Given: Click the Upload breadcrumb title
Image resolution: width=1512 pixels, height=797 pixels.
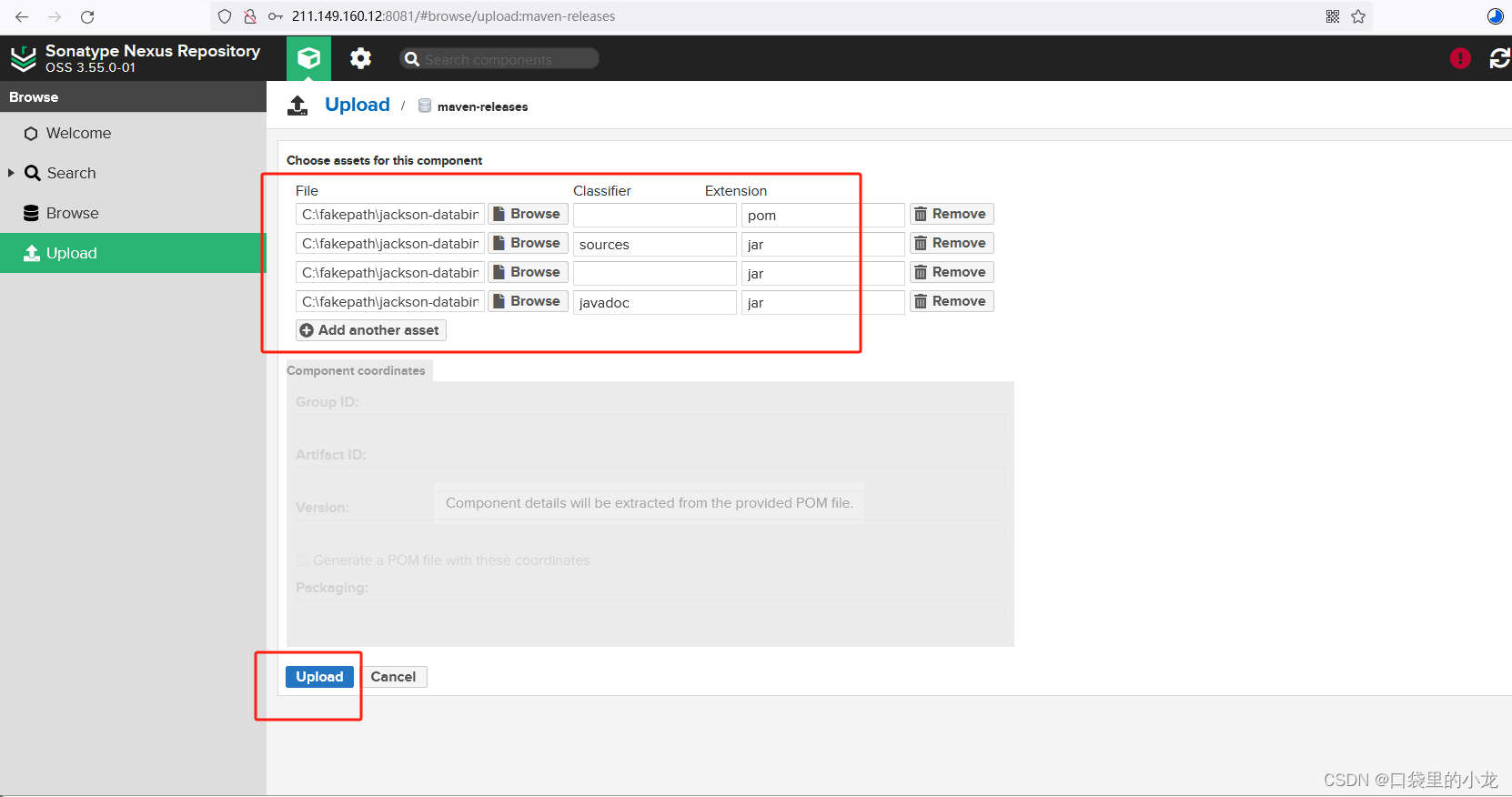Looking at the screenshot, I should [358, 105].
